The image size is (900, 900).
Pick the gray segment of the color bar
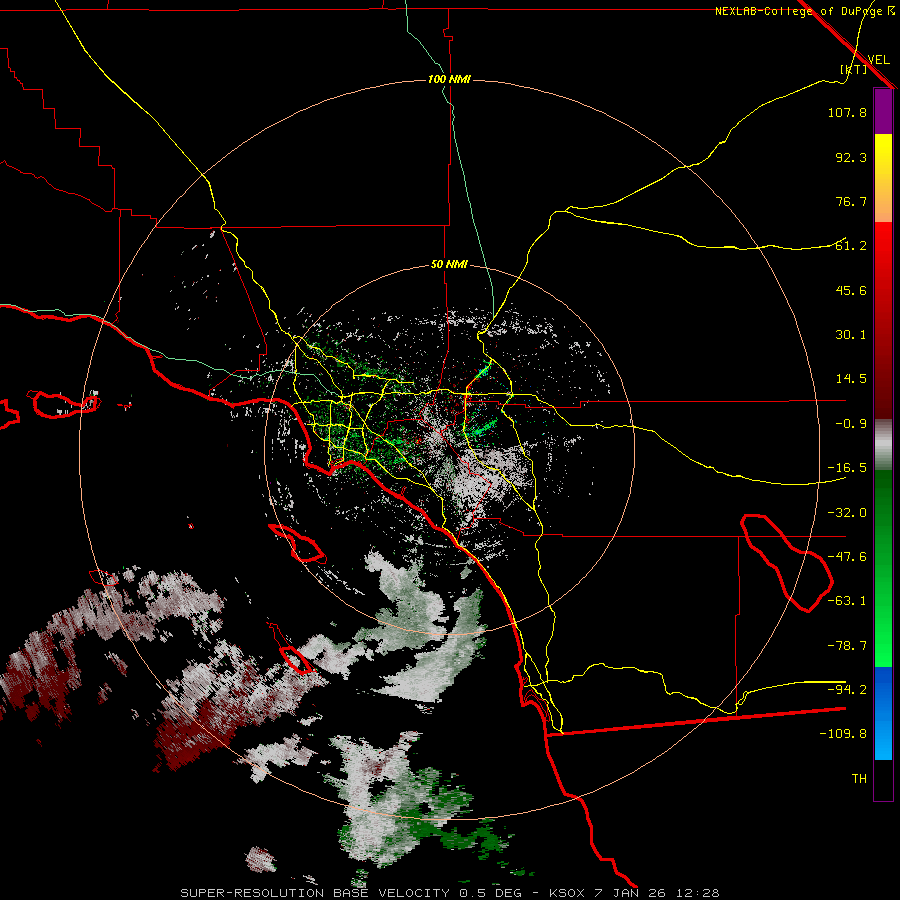[883, 445]
